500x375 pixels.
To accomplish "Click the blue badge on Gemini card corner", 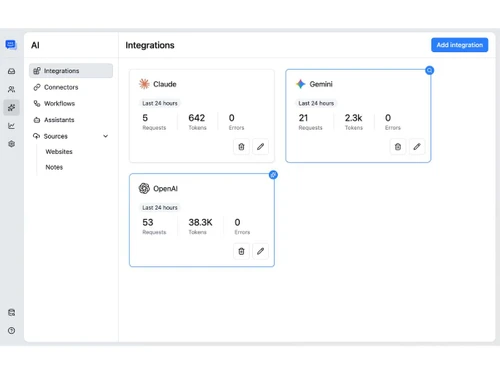I will pyautogui.click(x=430, y=70).
